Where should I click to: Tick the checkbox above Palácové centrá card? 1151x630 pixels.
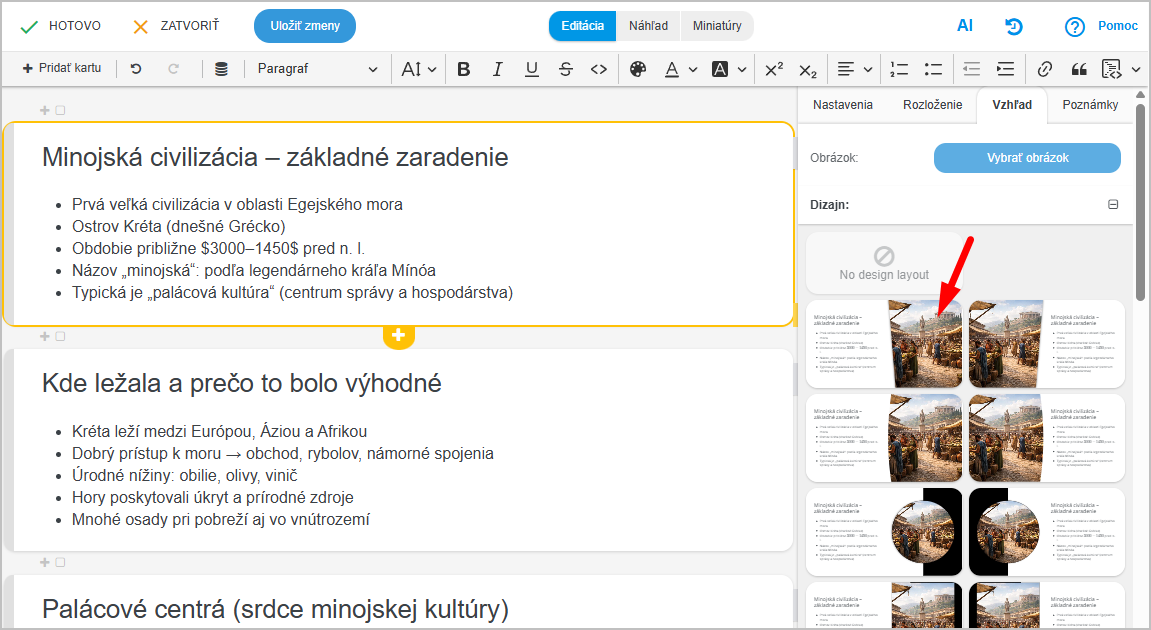60,562
